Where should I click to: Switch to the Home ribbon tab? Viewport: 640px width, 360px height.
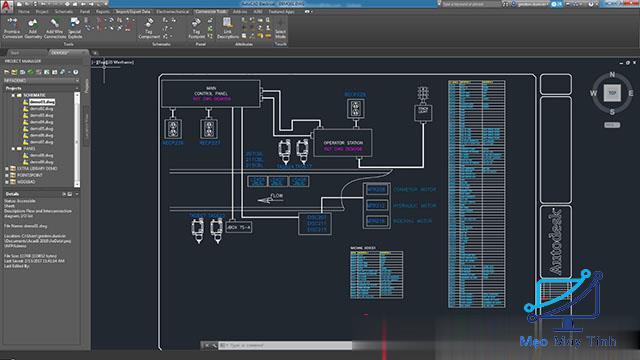(24, 12)
